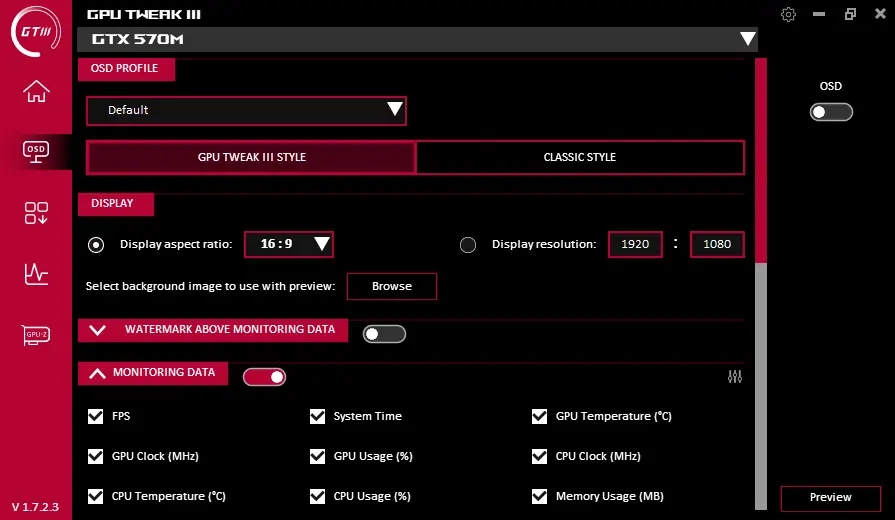Open the Default OSD profile dropdown
Screen dimensions: 895x520
coord(246,110)
